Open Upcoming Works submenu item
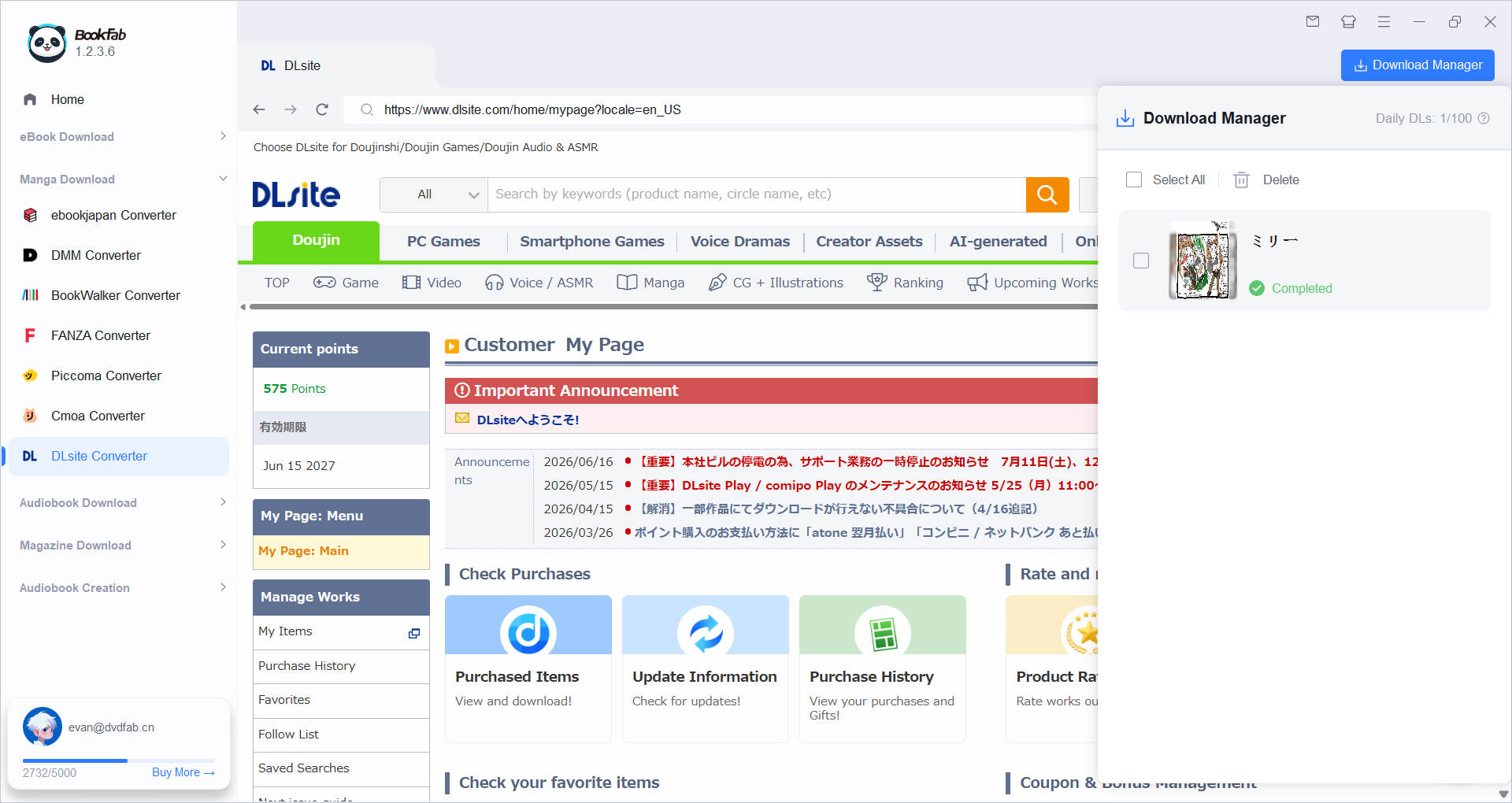 1032,283
